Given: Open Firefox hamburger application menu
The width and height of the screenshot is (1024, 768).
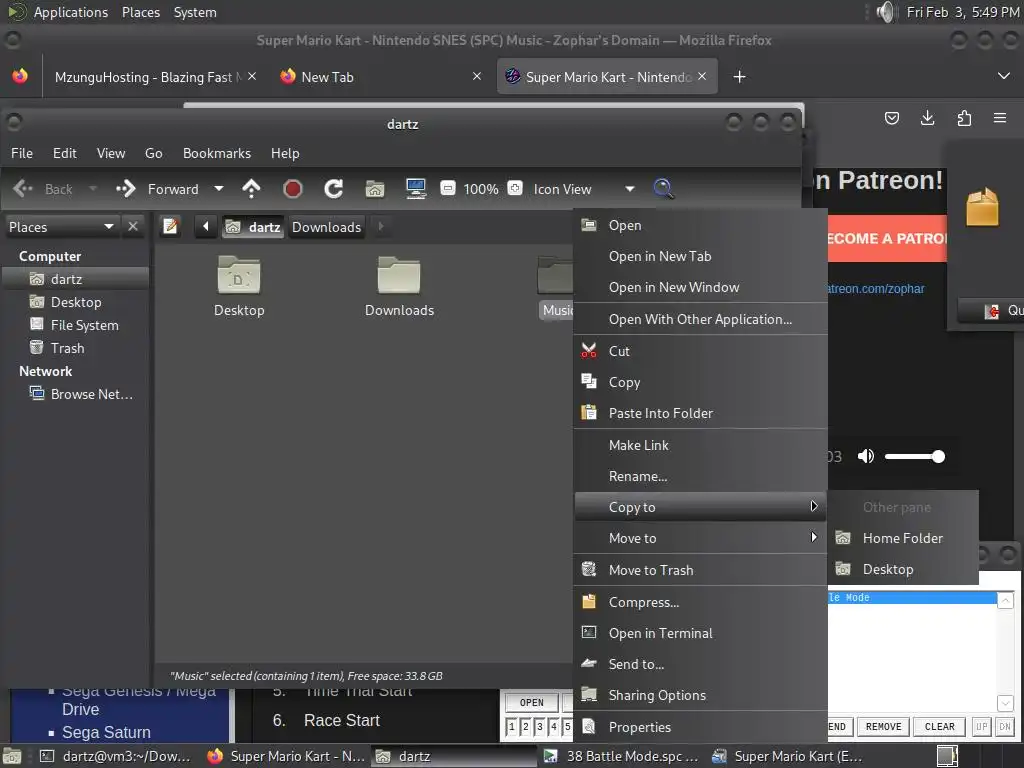Looking at the screenshot, I should [x=1000, y=118].
